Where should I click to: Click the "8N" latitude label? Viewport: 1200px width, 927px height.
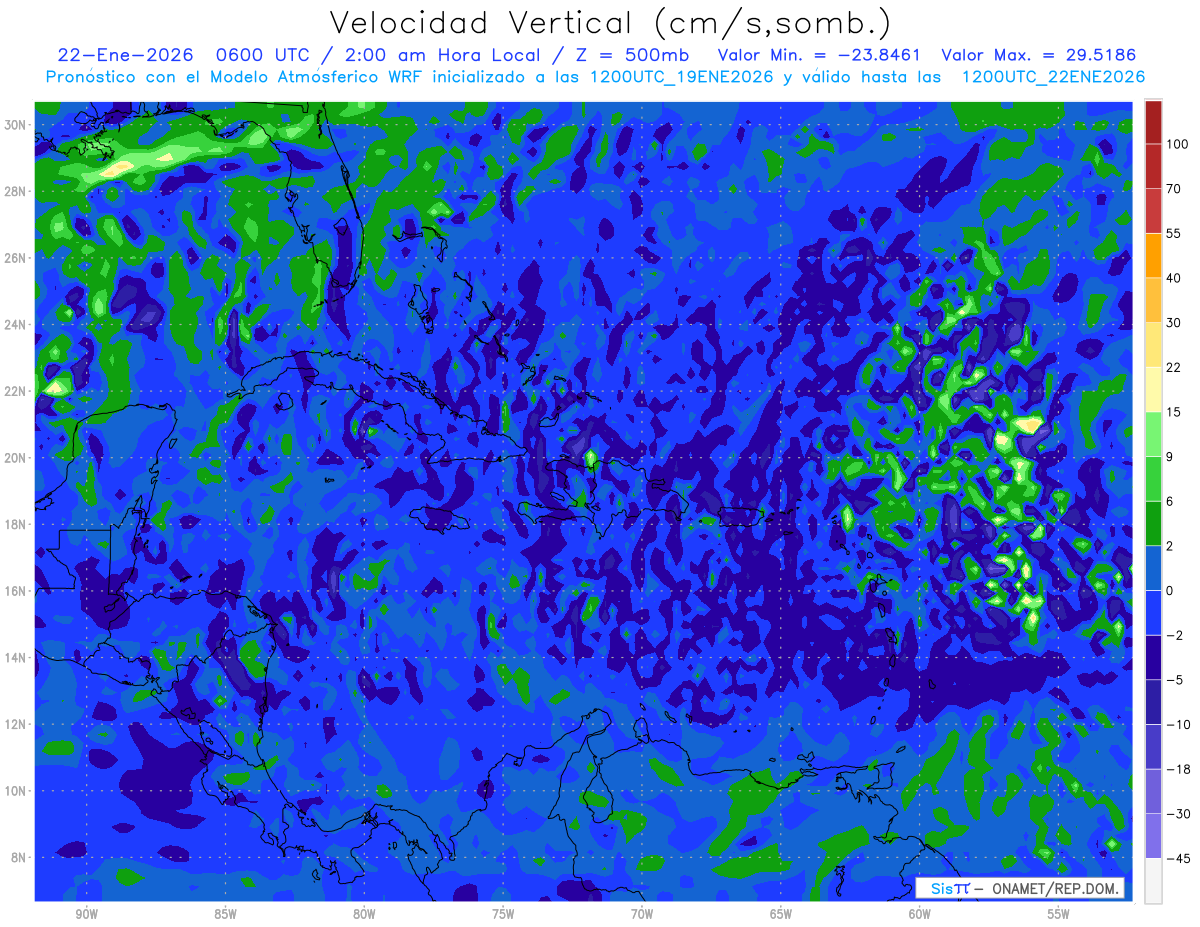coord(19,858)
